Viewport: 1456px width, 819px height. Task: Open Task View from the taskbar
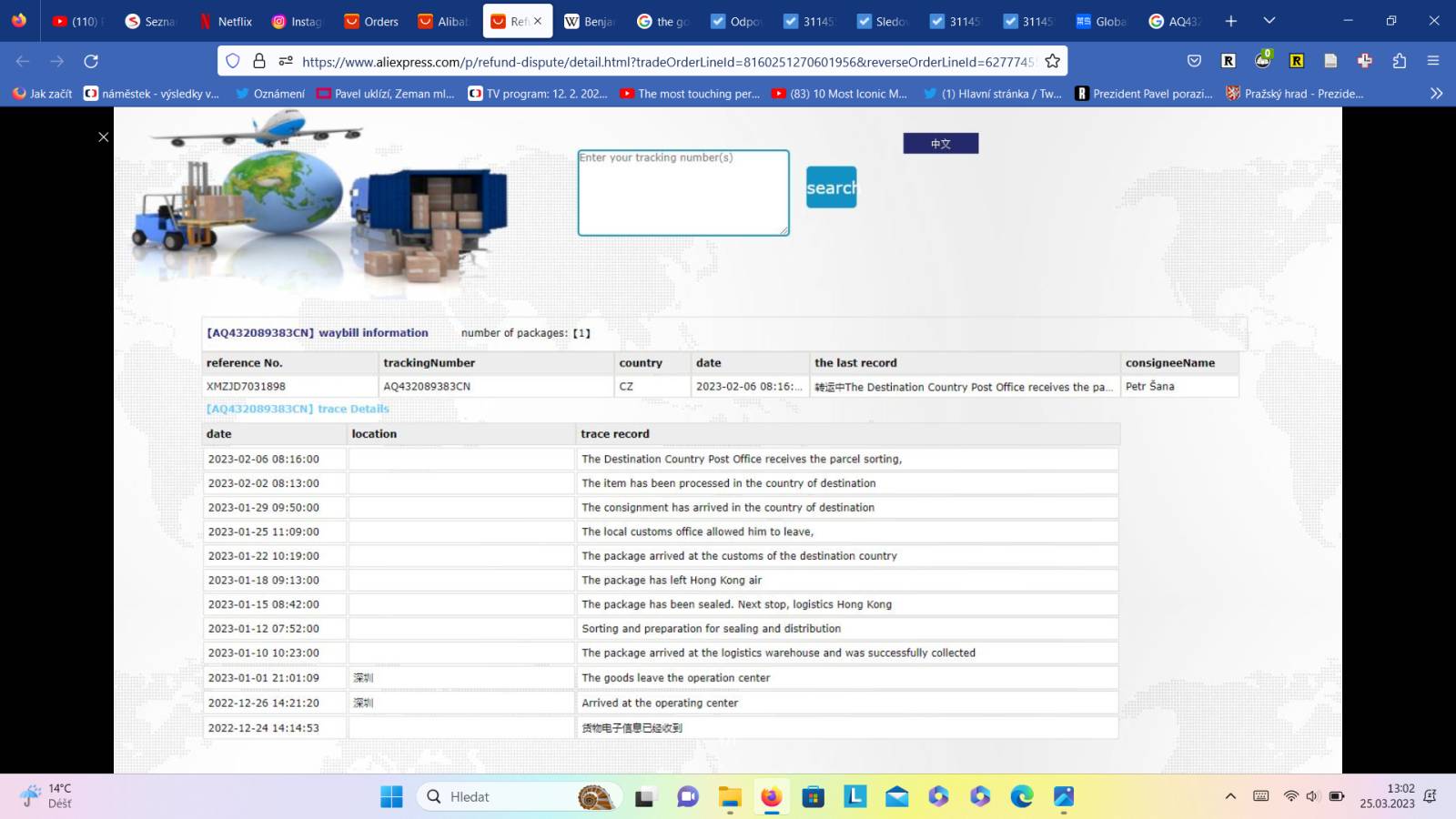click(645, 797)
